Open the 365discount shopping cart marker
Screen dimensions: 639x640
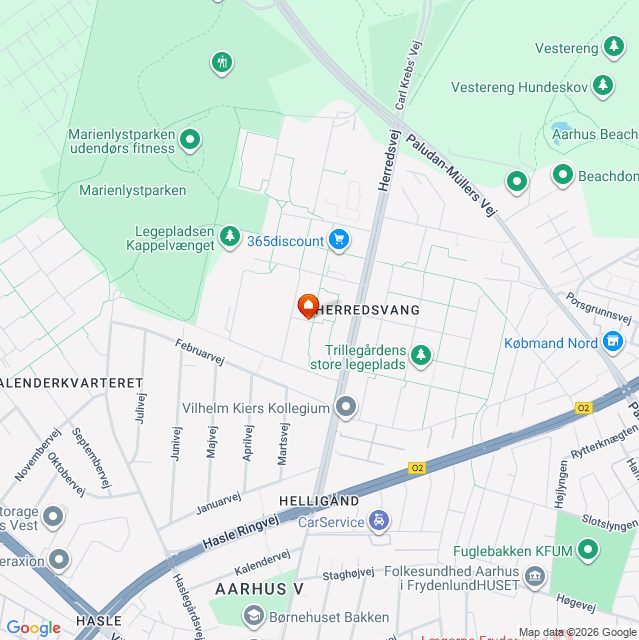coord(339,240)
